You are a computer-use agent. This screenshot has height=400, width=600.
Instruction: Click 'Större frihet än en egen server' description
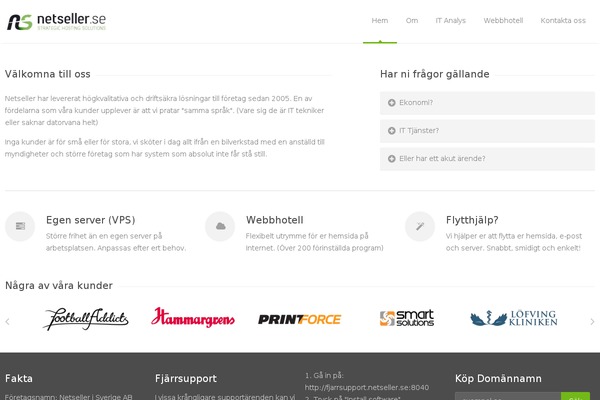click(x=116, y=242)
